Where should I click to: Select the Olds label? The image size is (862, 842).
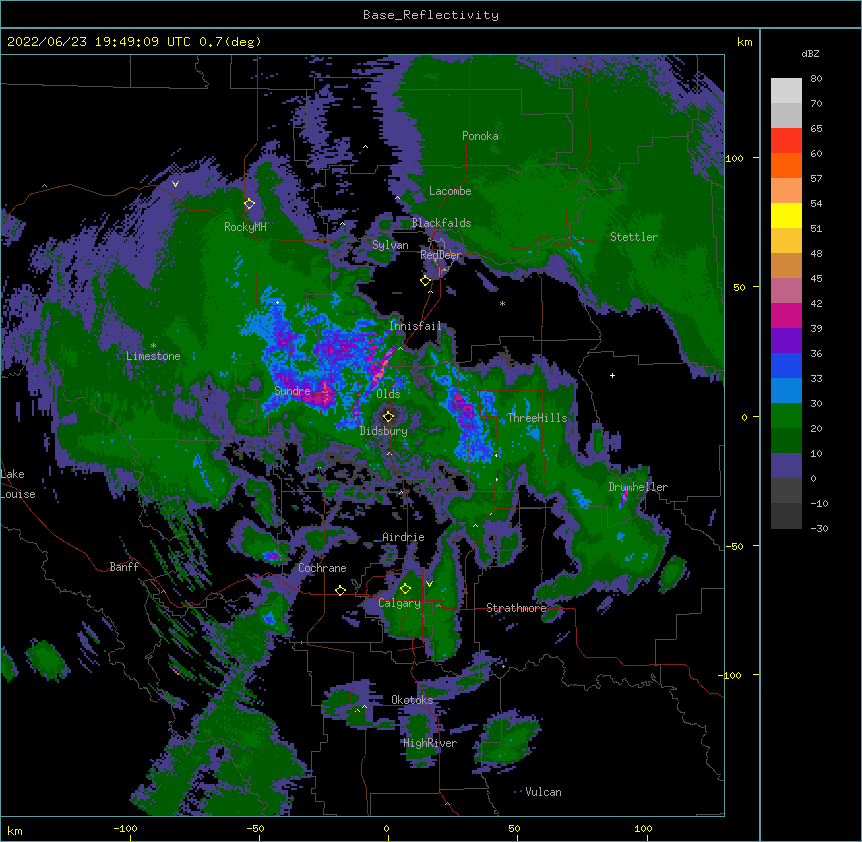(388, 394)
